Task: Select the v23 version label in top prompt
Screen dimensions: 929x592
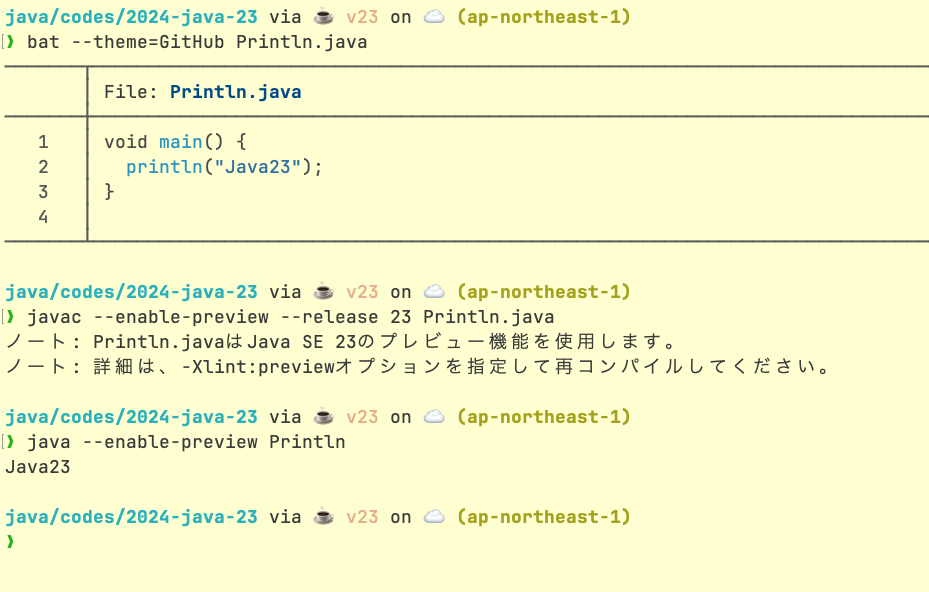Action: click(362, 16)
